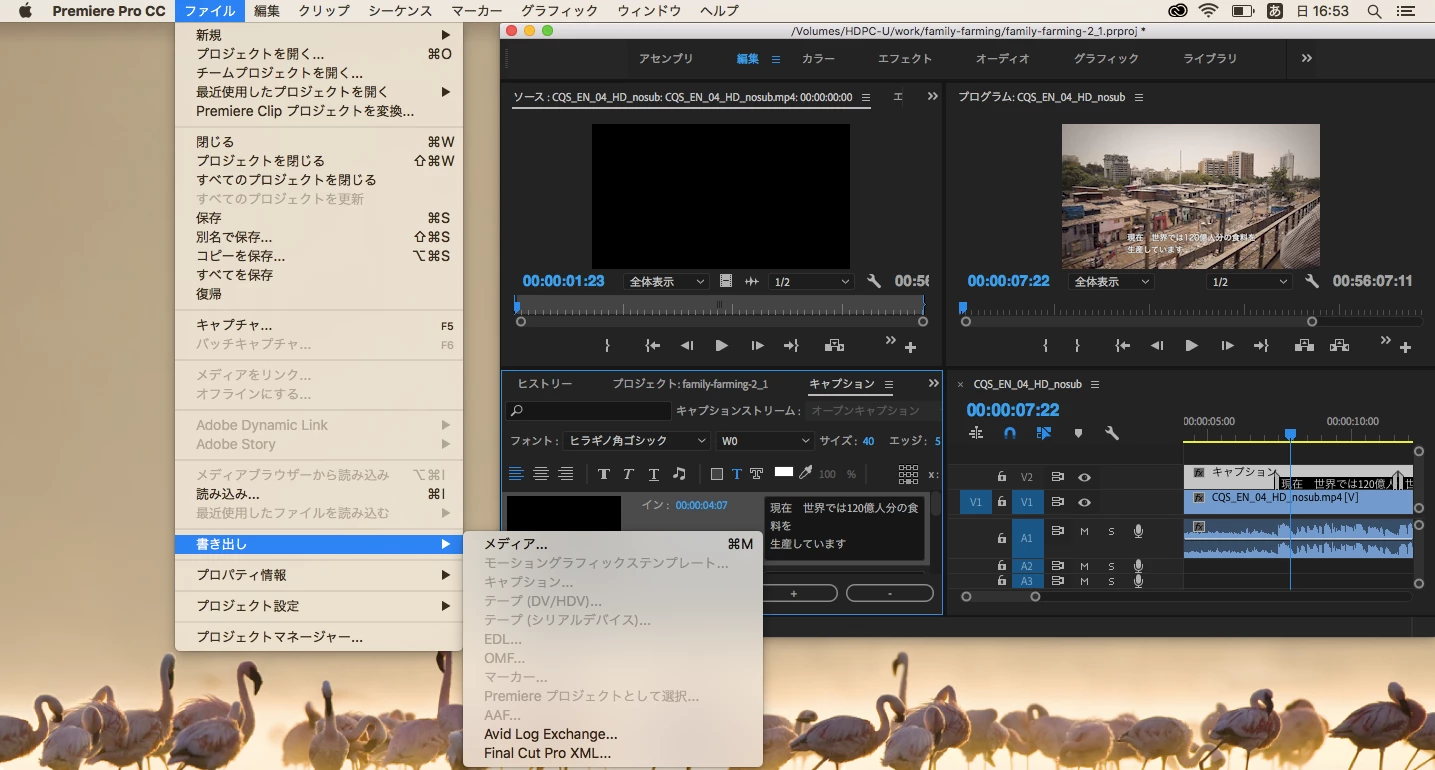
Task: Toggle A1 track lock
Action: coord(1001,538)
